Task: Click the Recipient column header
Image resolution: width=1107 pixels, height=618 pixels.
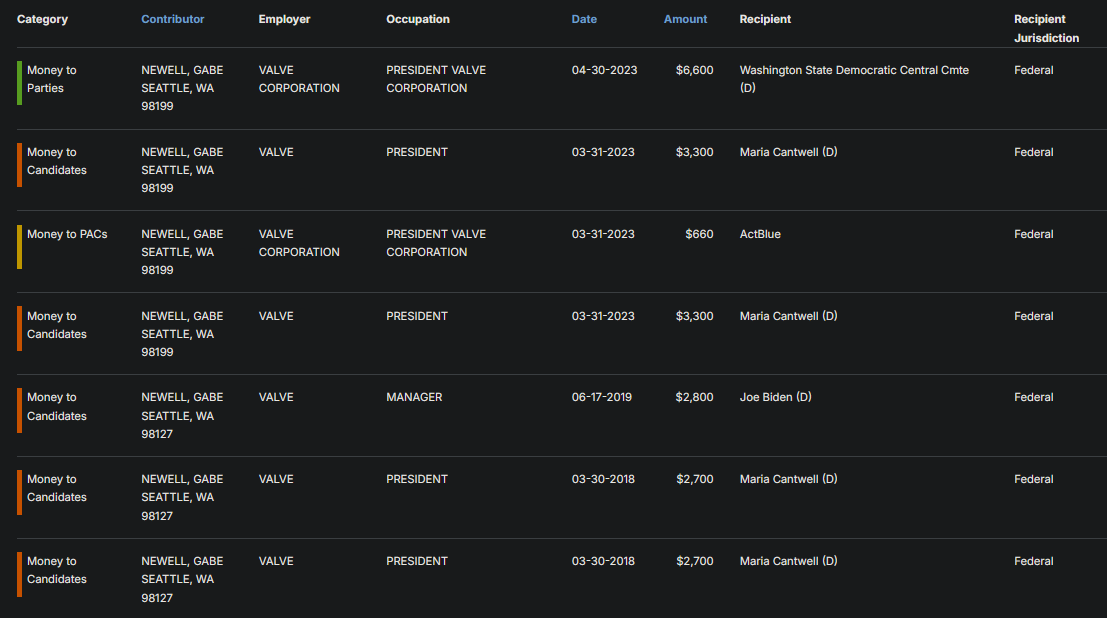Action: [x=765, y=19]
